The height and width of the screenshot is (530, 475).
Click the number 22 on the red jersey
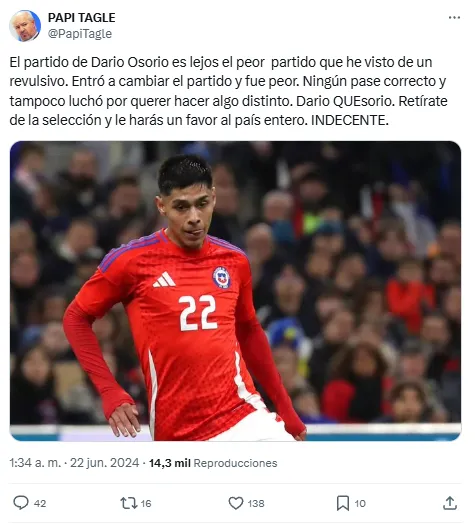(197, 313)
